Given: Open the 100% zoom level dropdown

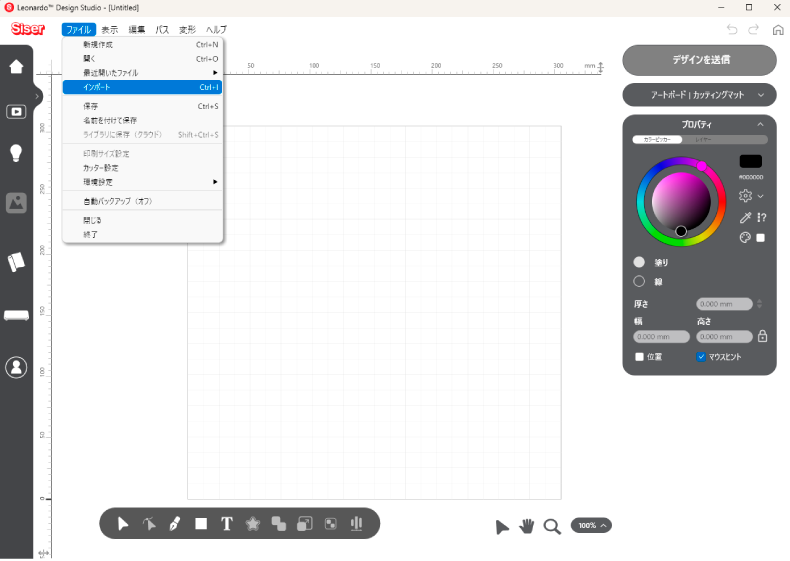Looking at the screenshot, I should click(591, 525).
